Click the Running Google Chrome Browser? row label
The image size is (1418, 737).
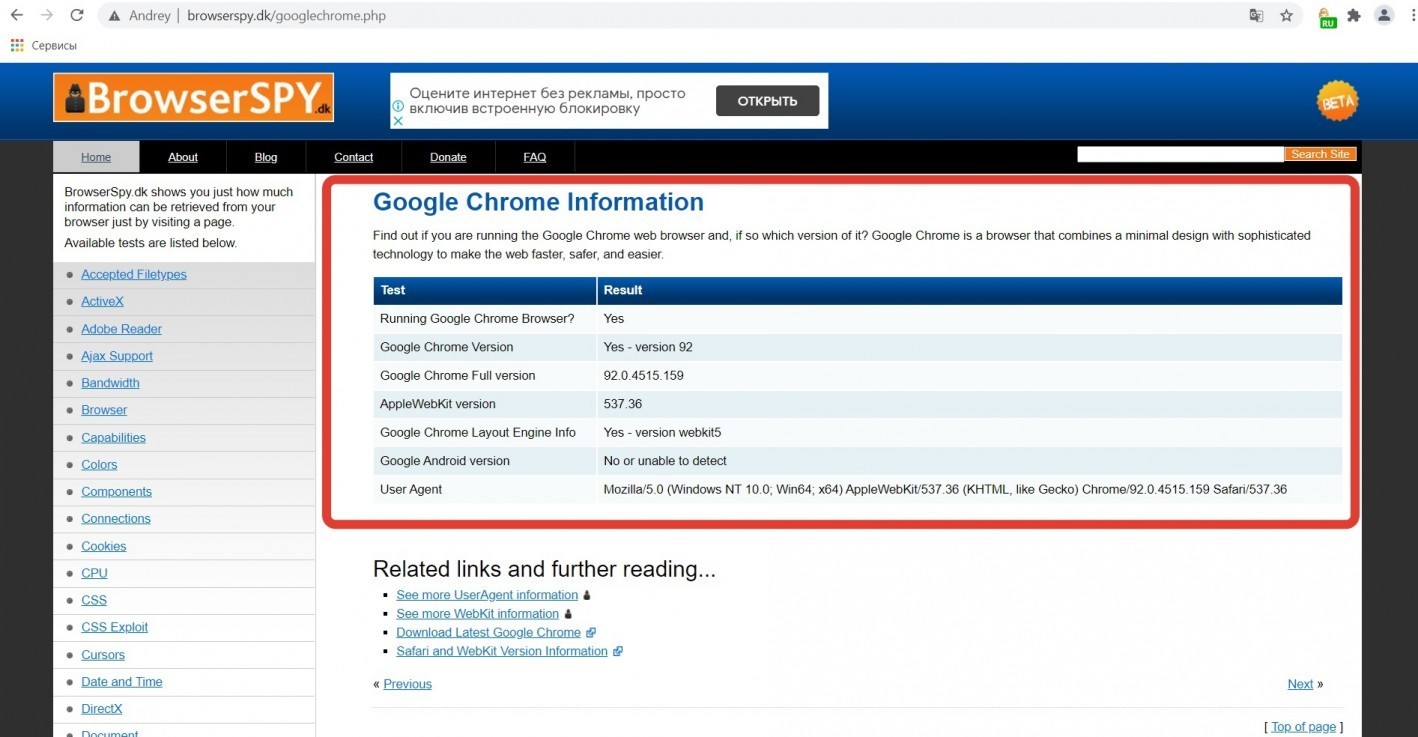[477, 319]
